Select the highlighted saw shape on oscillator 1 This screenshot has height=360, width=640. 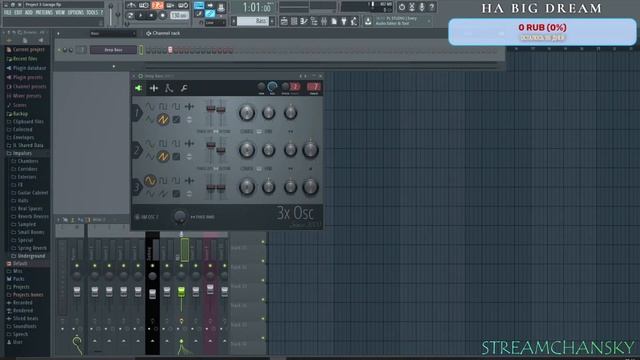coord(163,120)
